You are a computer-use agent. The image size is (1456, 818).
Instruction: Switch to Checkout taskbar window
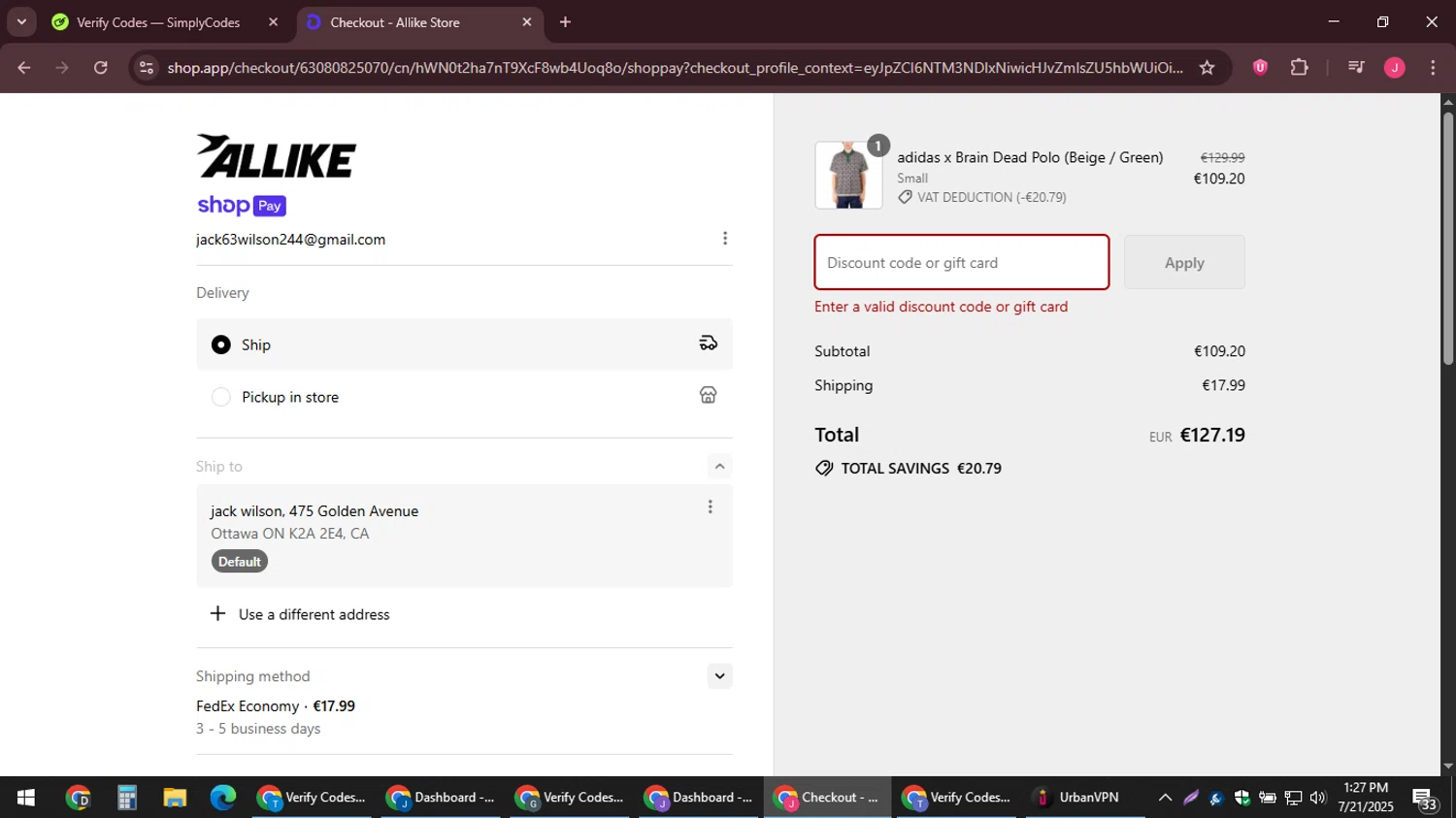click(827, 798)
